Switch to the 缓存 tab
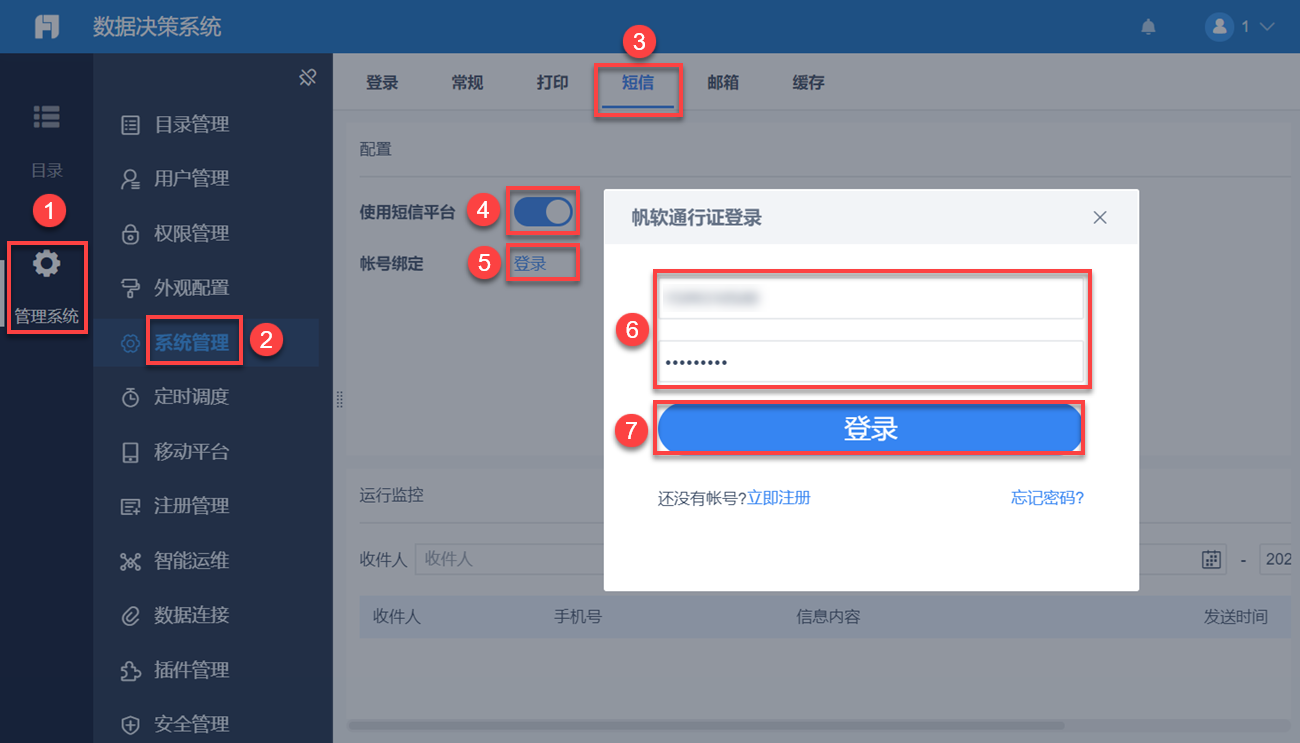This screenshot has height=743, width=1300. pyautogui.click(x=808, y=83)
